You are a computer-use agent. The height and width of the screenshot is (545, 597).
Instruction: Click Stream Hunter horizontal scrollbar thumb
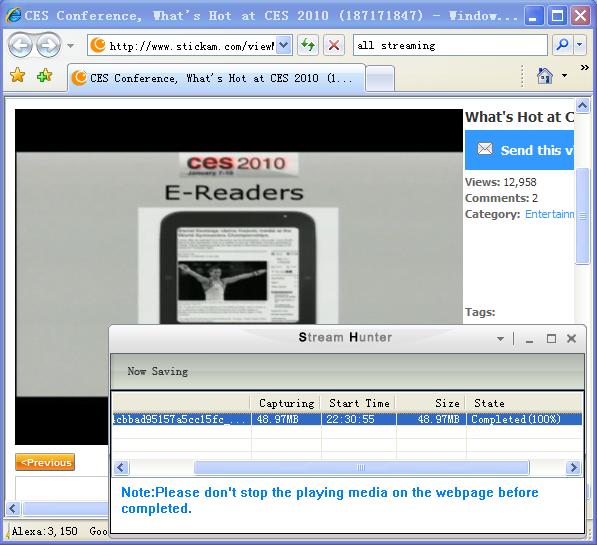[361, 467]
